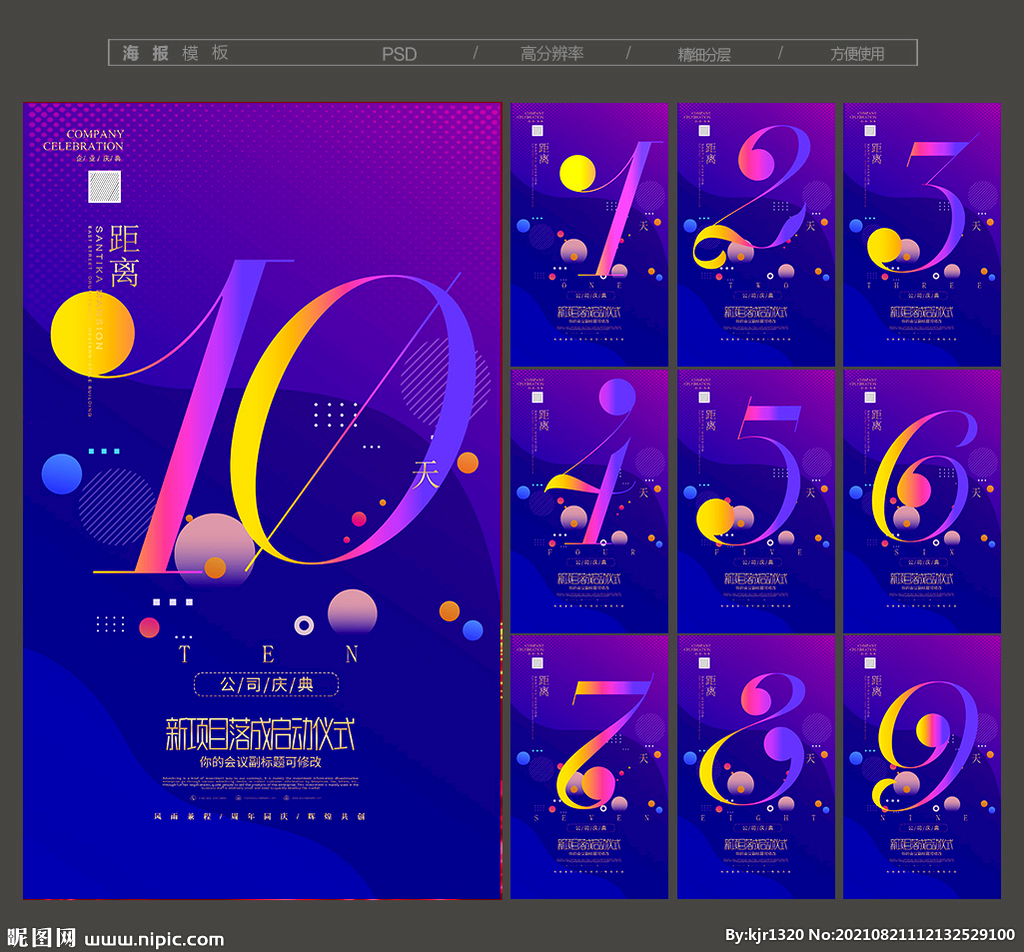
Task: Select the number 5 countdown poster thumbnail
Action: pos(756,501)
